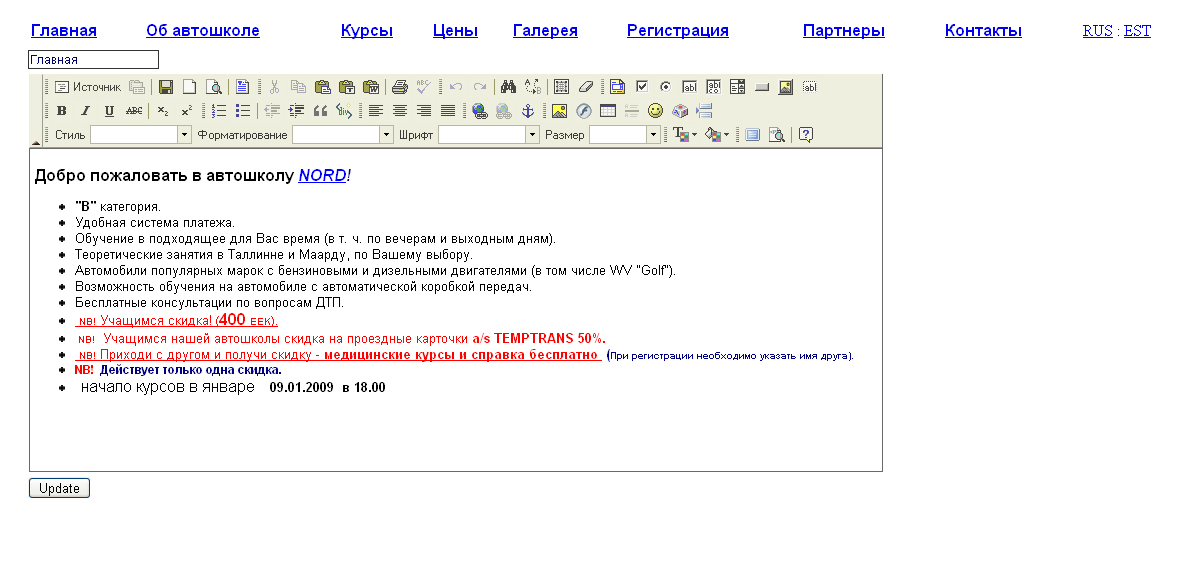Image resolution: width=1198 pixels, height=562 pixels.
Task: Collapse the toolbar with the small triangle
Action: [x=35, y=143]
